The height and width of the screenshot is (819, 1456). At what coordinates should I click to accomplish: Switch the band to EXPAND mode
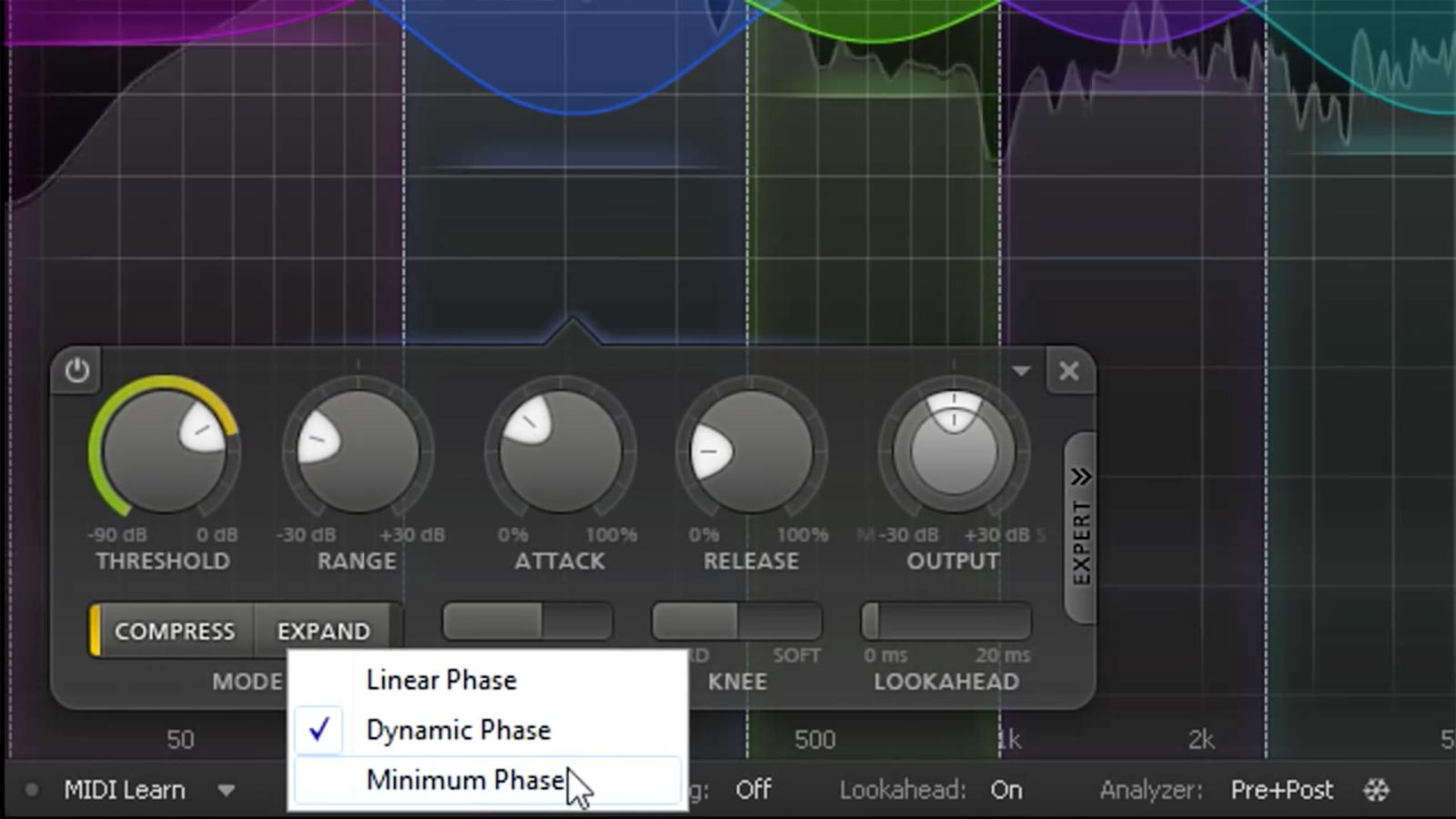click(x=324, y=630)
